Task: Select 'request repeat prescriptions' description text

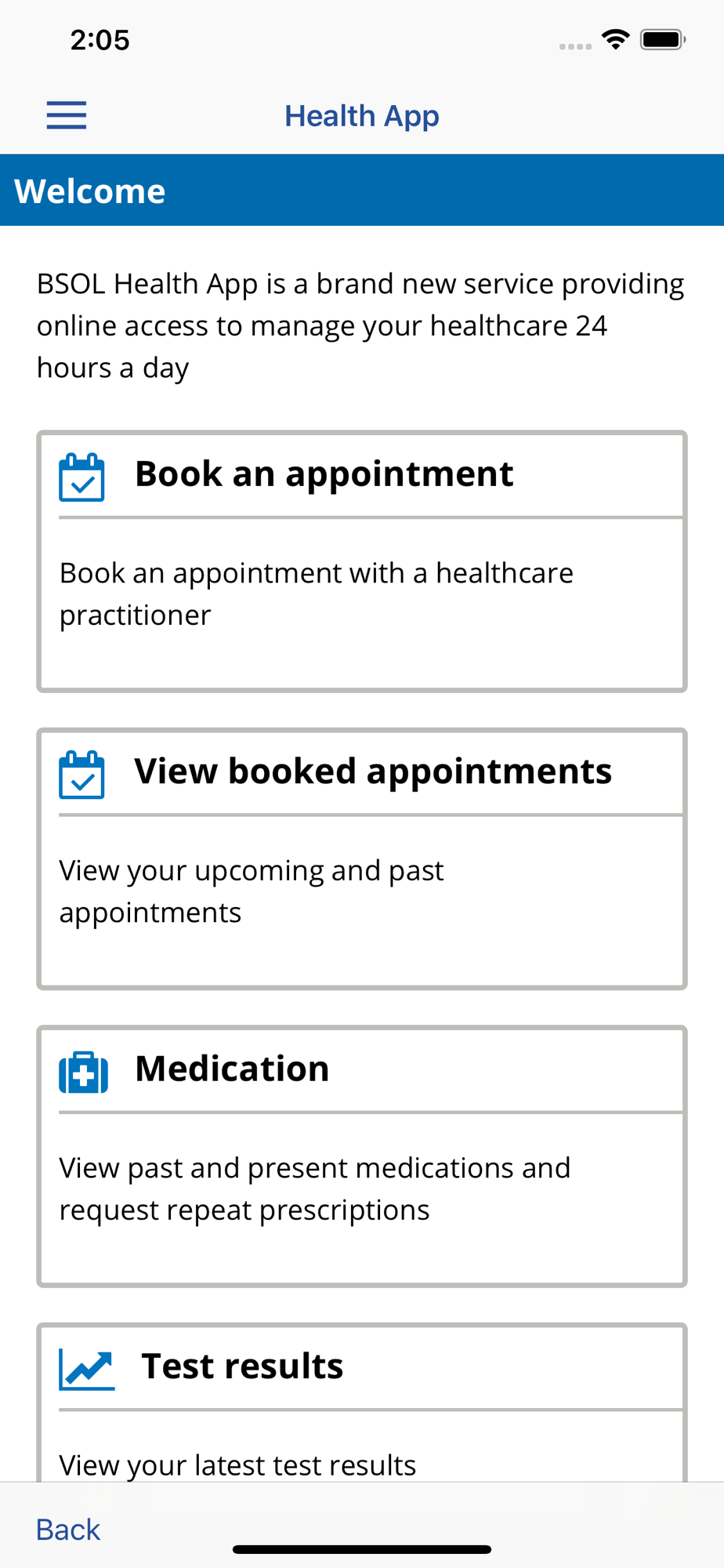Action: pos(244,1210)
